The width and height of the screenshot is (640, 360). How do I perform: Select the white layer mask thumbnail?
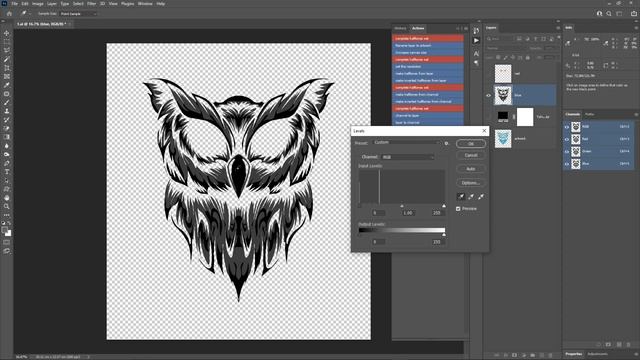pyautogui.click(x=525, y=117)
